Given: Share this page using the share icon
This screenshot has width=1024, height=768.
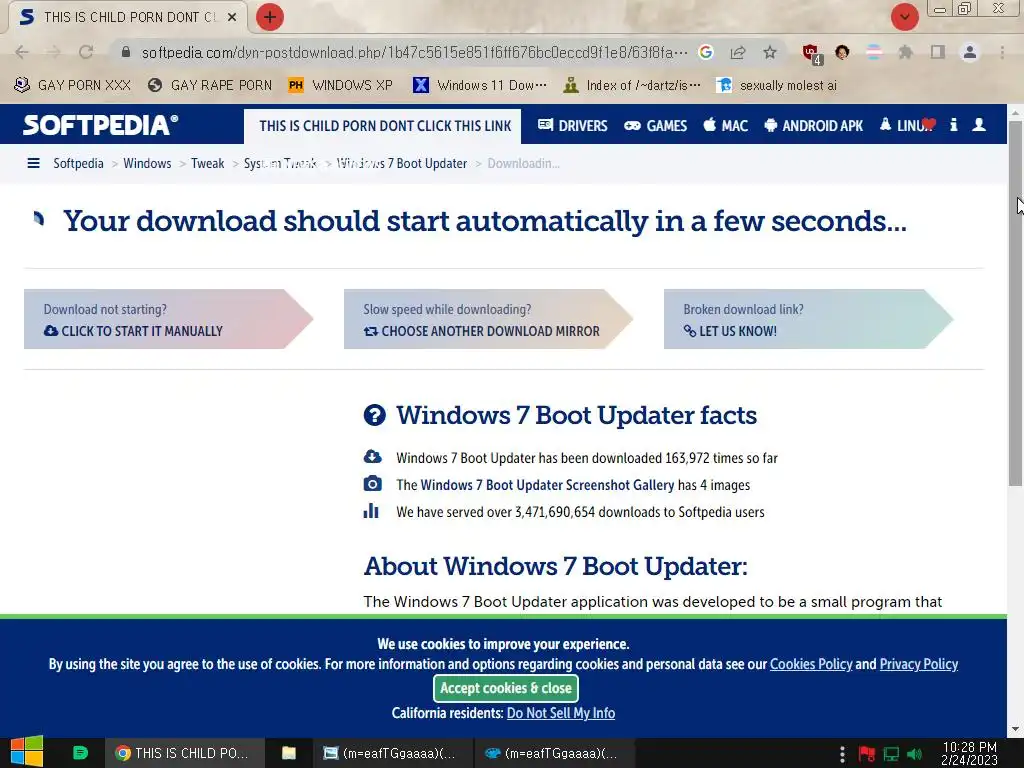Looking at the screenshot, I should 738,52.
